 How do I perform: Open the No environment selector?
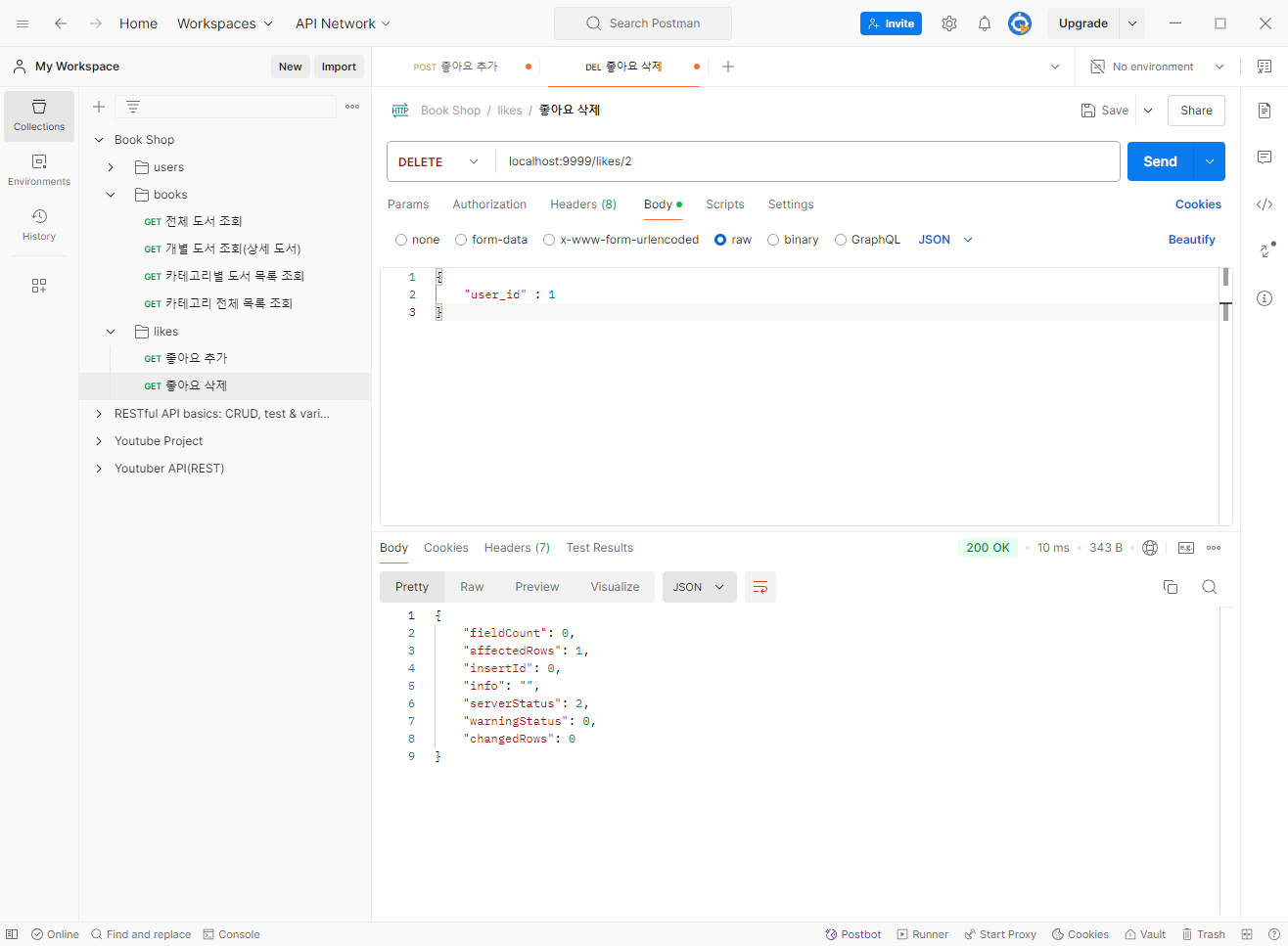click(x=1158, y=67)
